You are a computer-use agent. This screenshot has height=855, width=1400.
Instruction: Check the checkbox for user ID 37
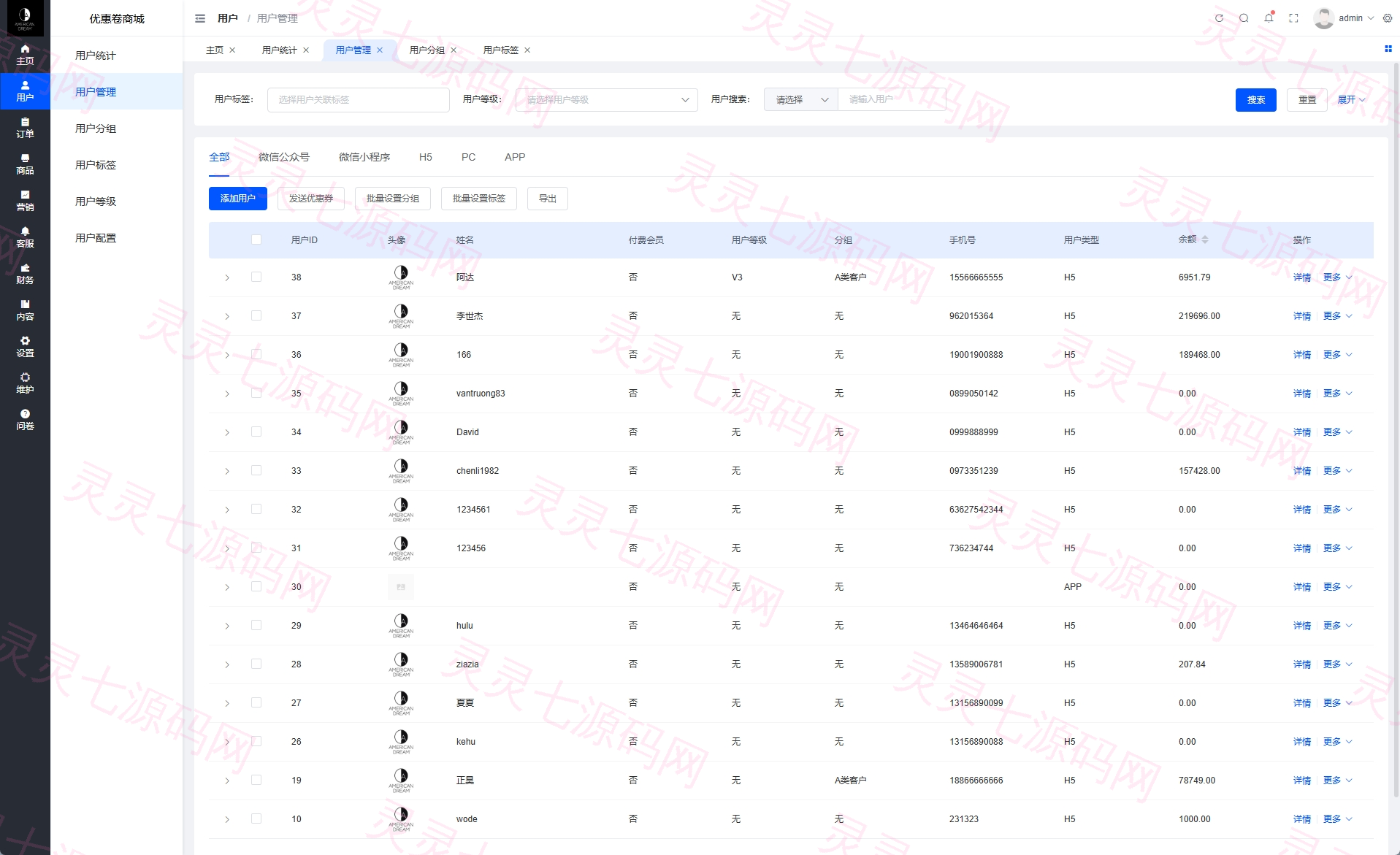pos(256,315)
